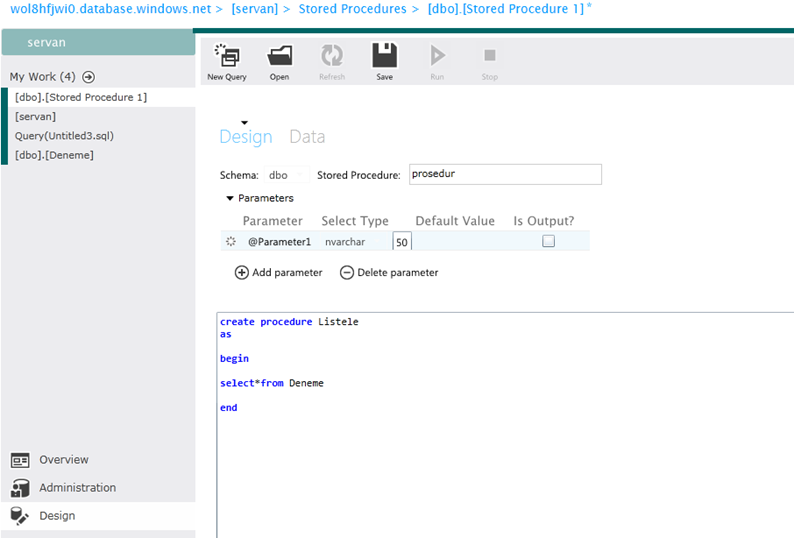Click the Administration icon in the sidebar
Viewport: 794px width, 538px height.
coord(20,488)
